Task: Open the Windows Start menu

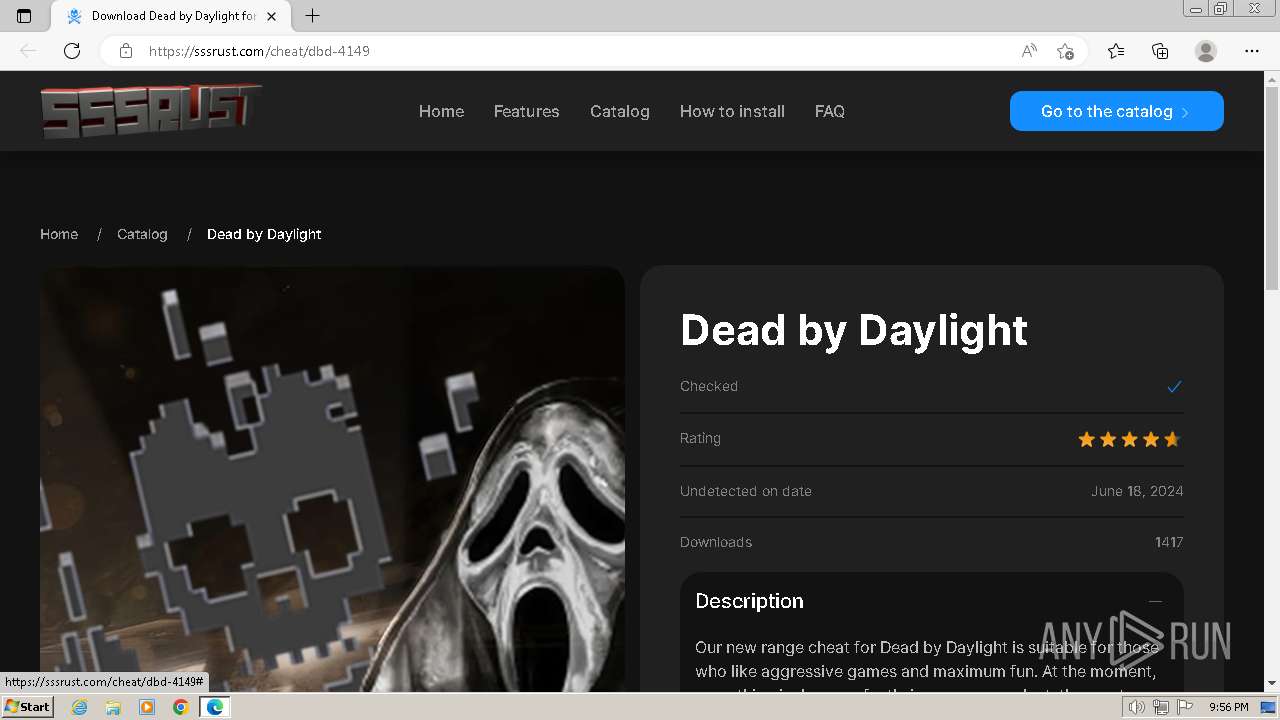Action: click(27, 707)
